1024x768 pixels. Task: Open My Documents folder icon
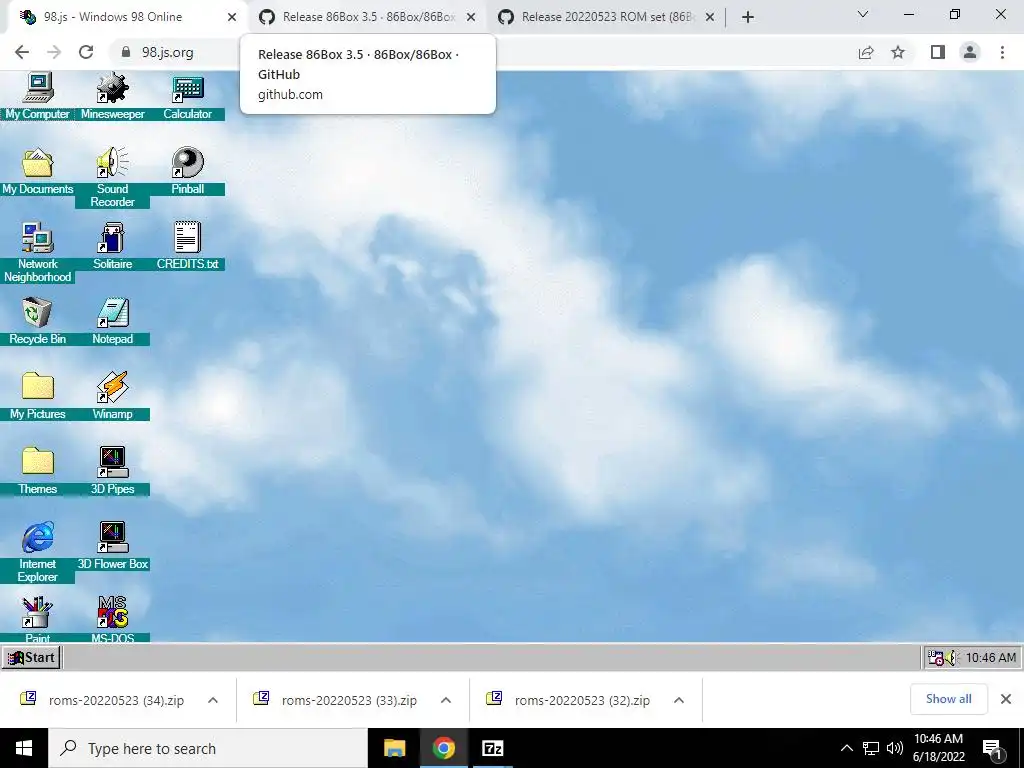(x=37, y=172)
